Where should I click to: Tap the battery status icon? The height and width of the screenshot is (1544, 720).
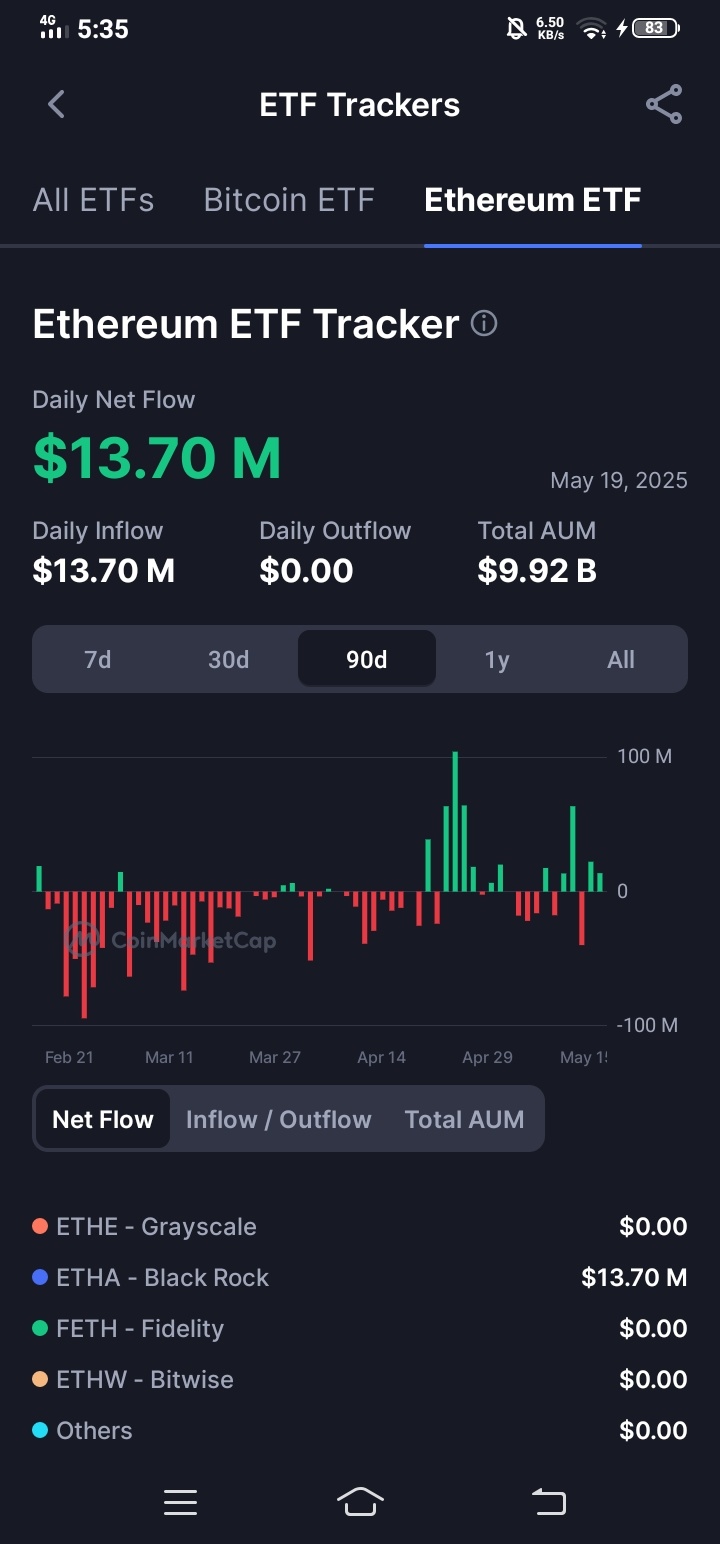(x=656, y=28)
